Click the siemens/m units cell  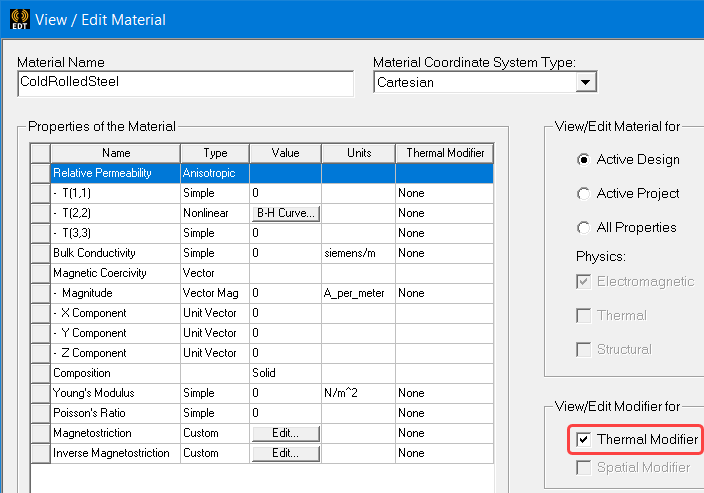[x=359, y=253]
